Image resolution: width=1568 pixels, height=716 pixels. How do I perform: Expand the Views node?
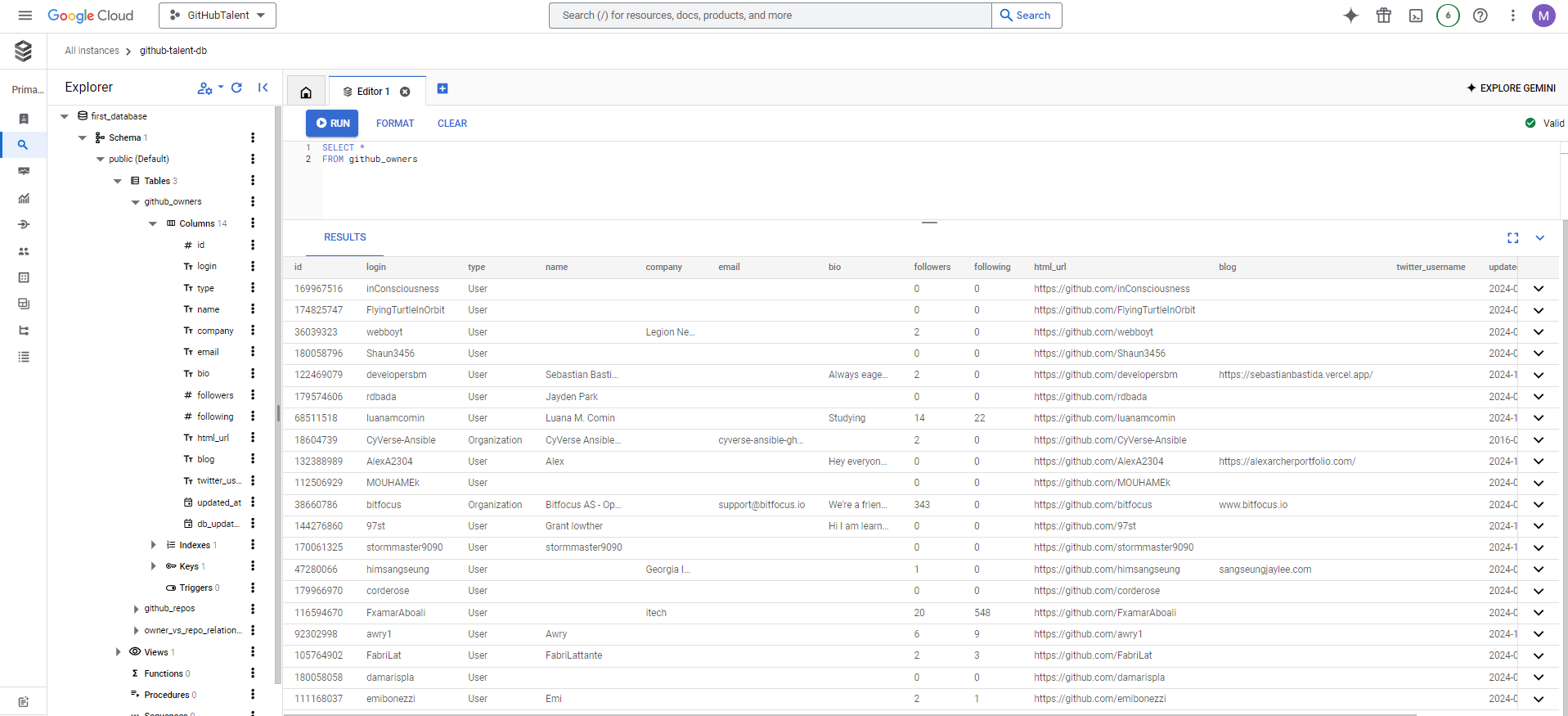(118, 652)
